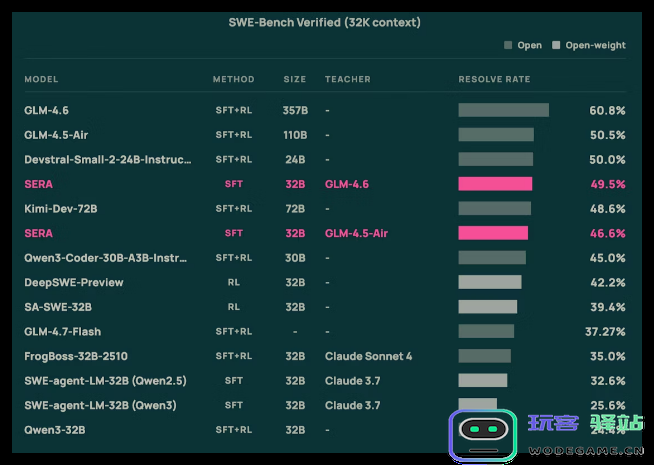Viewport: 654px width, 465px height.
Task: Click the pink SERA 46.6% bar
Action: tap(493, 233)
